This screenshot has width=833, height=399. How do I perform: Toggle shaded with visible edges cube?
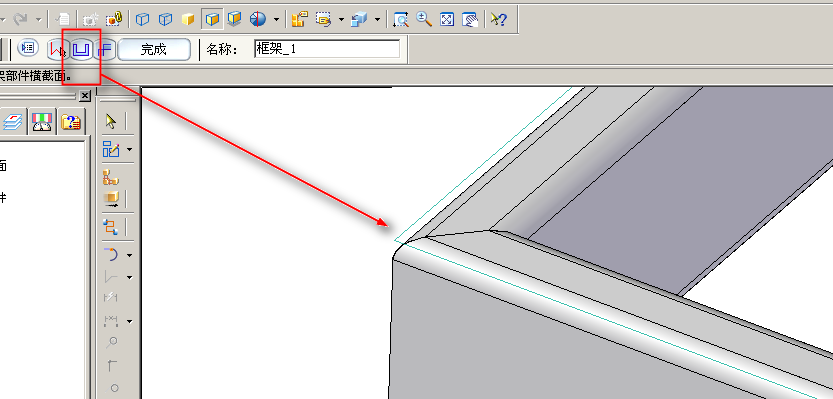pyautogui.click(x=212, y=20)
